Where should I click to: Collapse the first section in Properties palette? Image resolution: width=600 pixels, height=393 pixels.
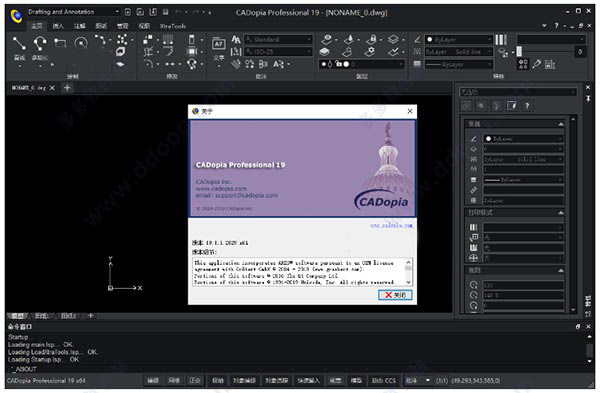point(561,124)
